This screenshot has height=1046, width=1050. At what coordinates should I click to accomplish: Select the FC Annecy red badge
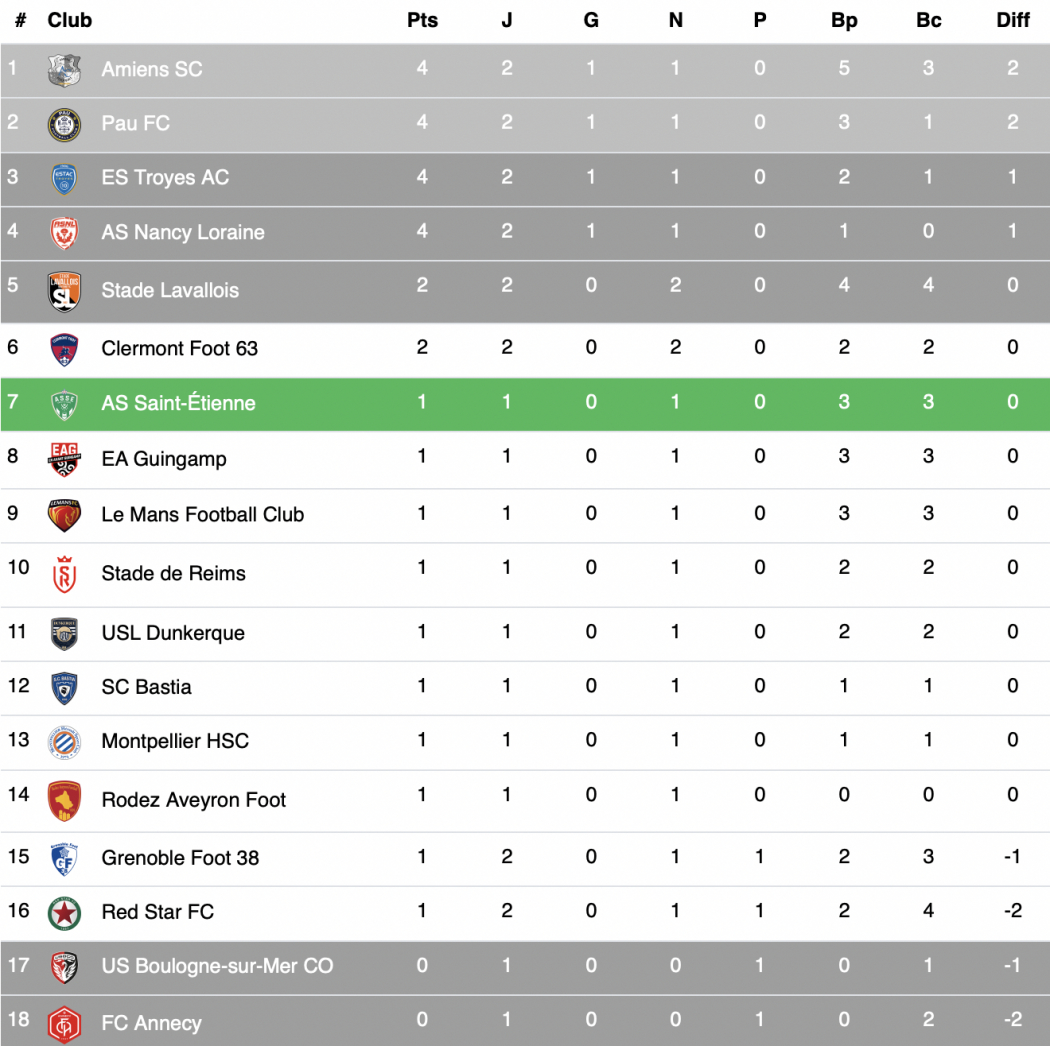coord(64,1025)
